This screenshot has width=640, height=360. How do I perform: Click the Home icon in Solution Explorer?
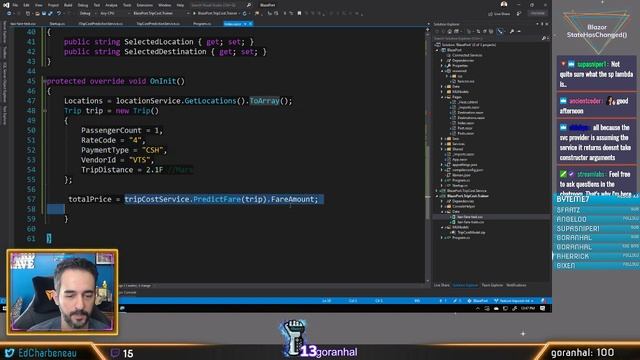tap(449, 31)
